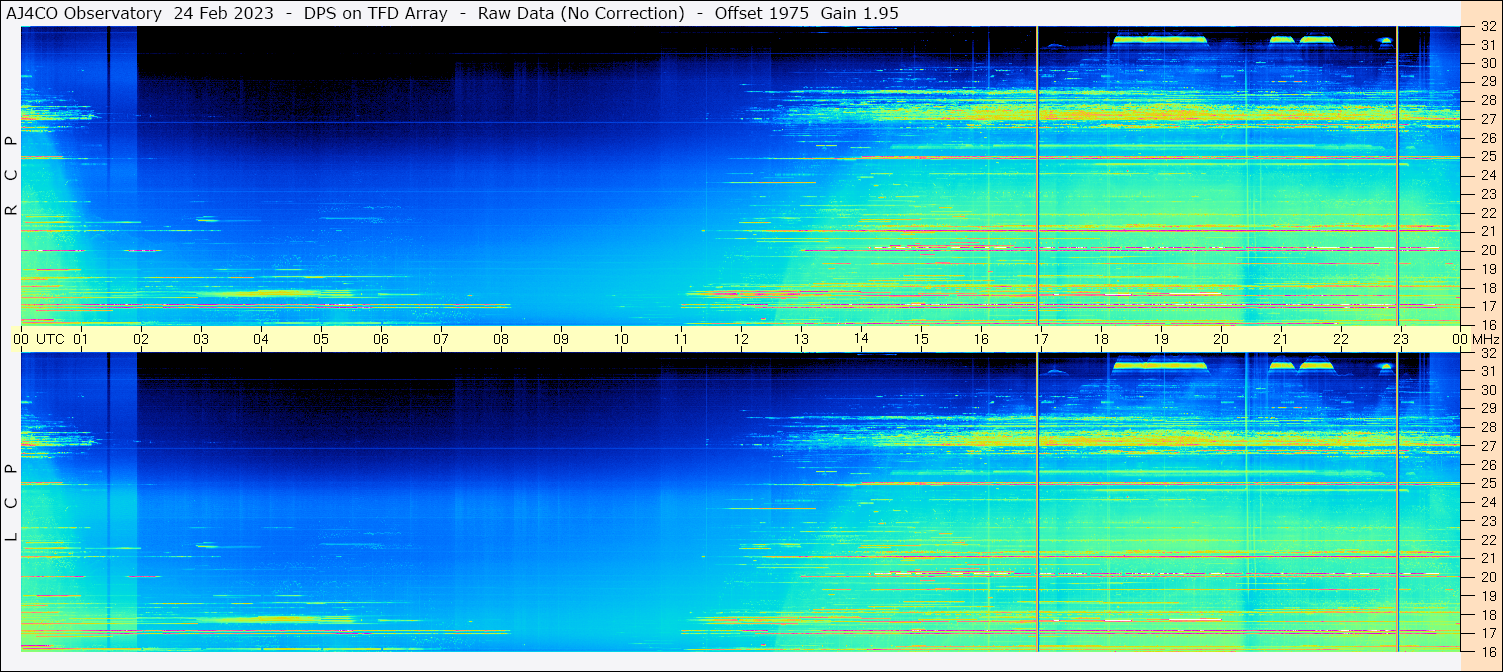Click 'Raw Data (No Correction)' in header

581,13
